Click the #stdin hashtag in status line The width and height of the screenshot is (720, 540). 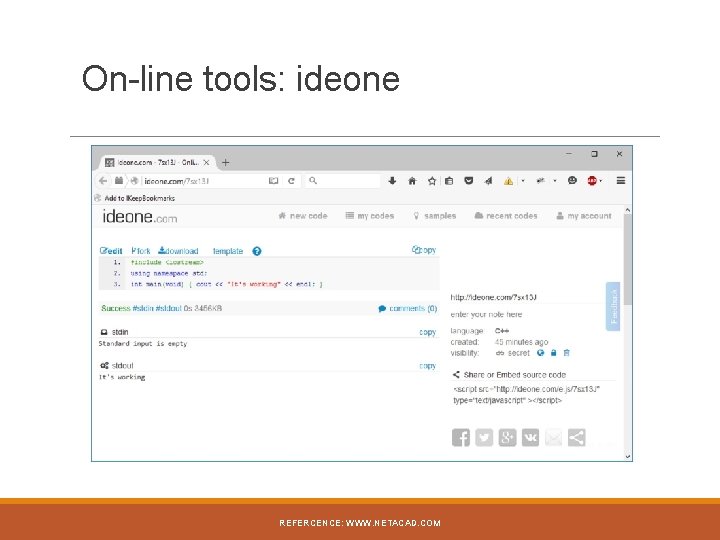click(143, 309)
